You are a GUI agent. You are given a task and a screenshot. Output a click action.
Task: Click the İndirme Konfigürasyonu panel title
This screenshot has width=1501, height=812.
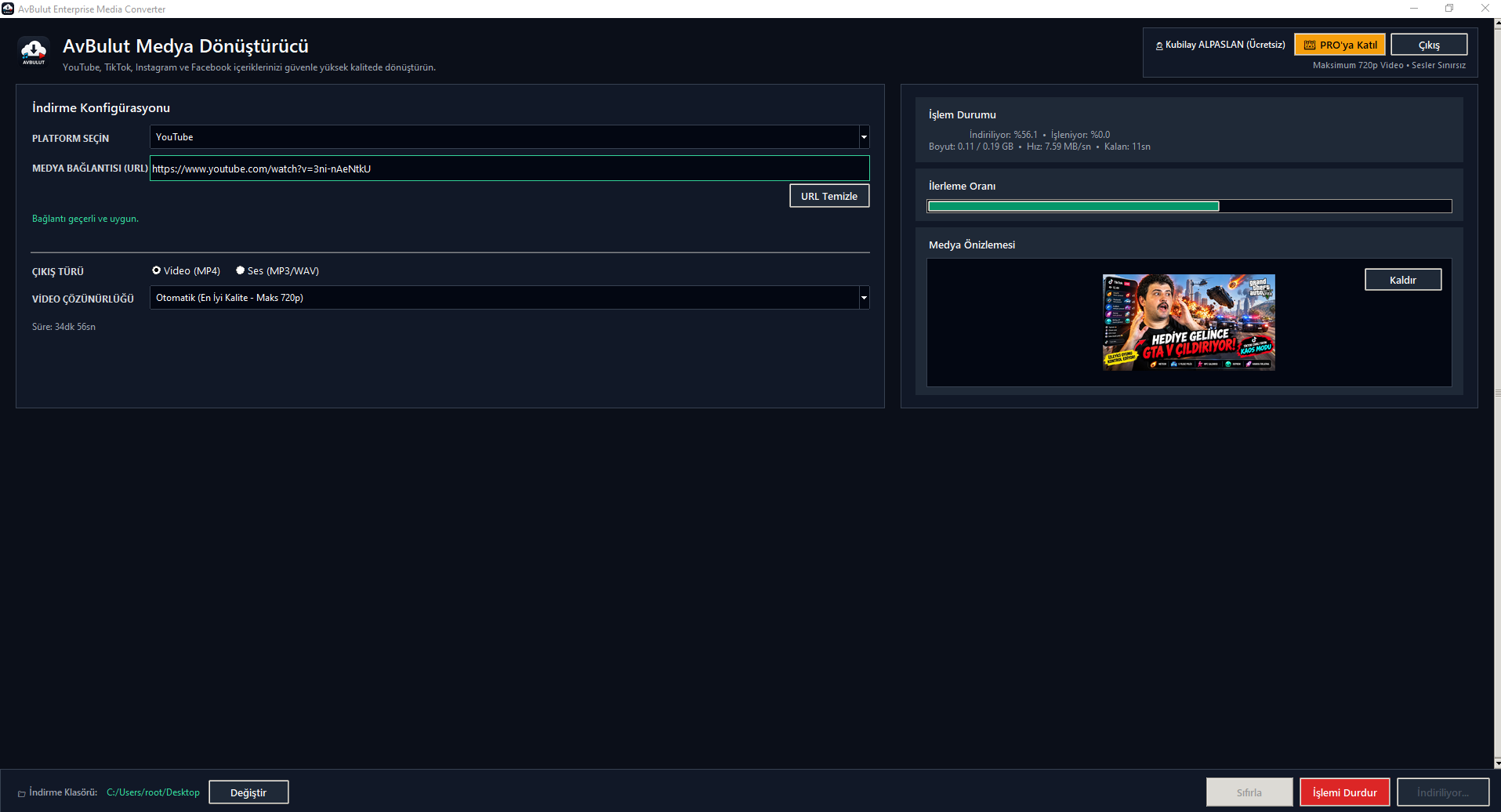tap(101, 108)
